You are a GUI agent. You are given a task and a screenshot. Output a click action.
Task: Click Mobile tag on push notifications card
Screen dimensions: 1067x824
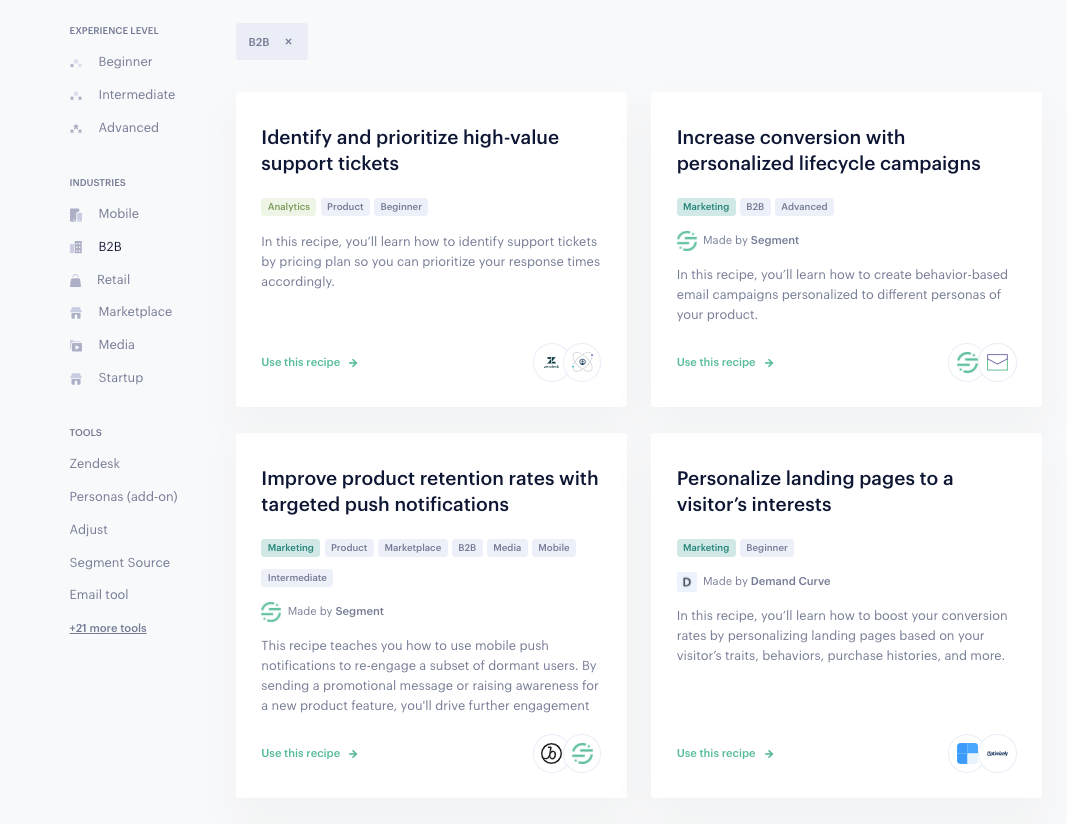coord(554,548)
